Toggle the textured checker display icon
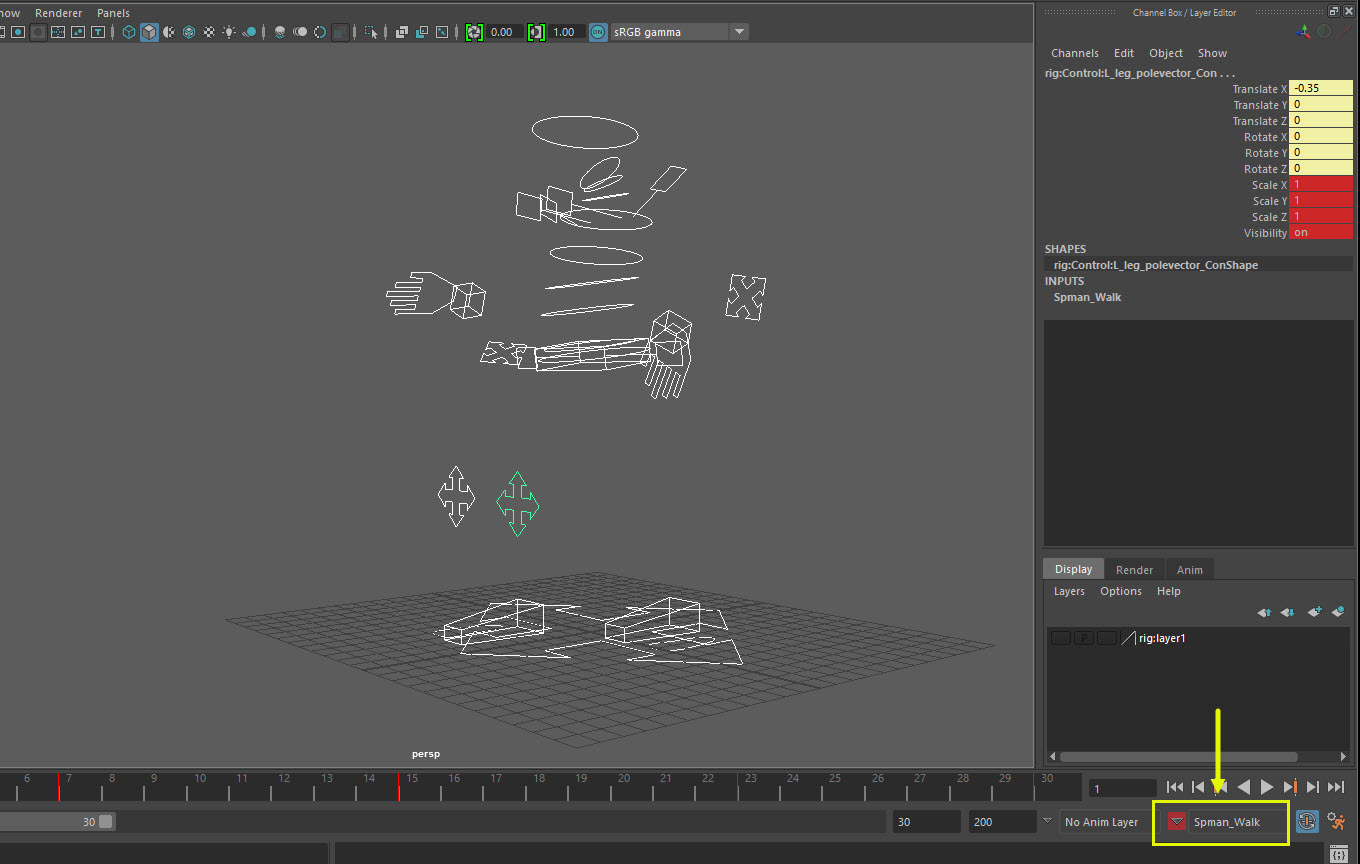Screen dimensions: 1360x864 tap(209, 32)
